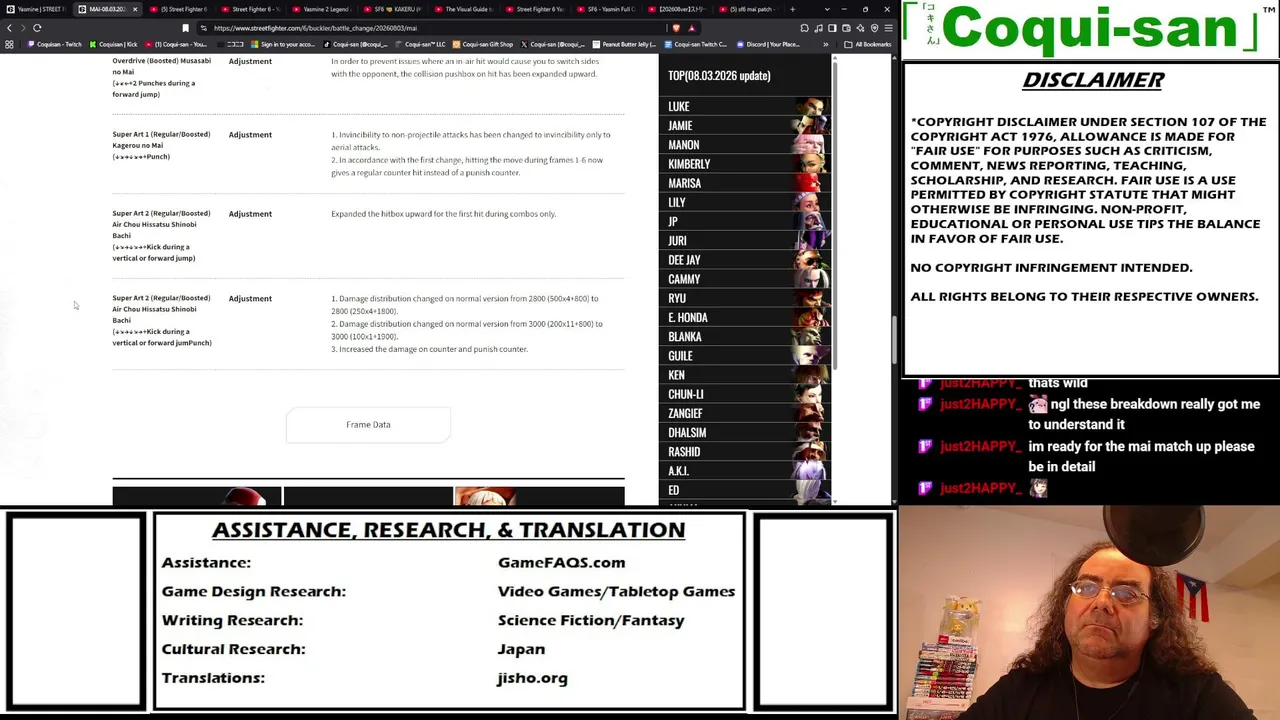This screenshot has width=1280, height=720.
Task: Switch to the Yasmine Street Fighter tab
Action: [x=36, y=9]
